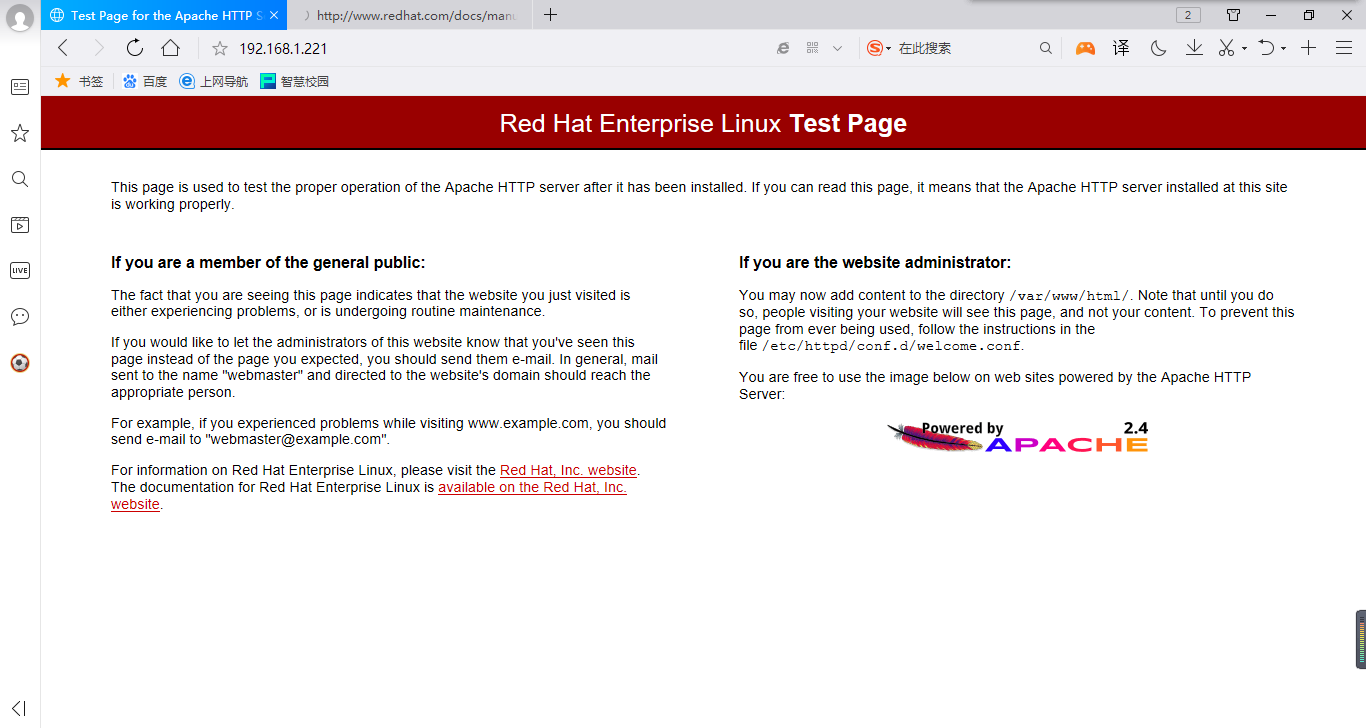1366x728 pixels.
Task: Open the game center icon
Action: (x=1085, y=48)
